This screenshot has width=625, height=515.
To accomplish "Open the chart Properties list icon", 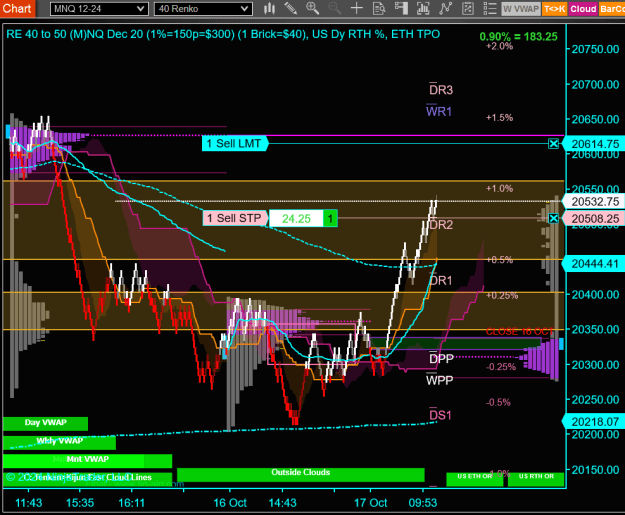I will [x=489, y=8].
